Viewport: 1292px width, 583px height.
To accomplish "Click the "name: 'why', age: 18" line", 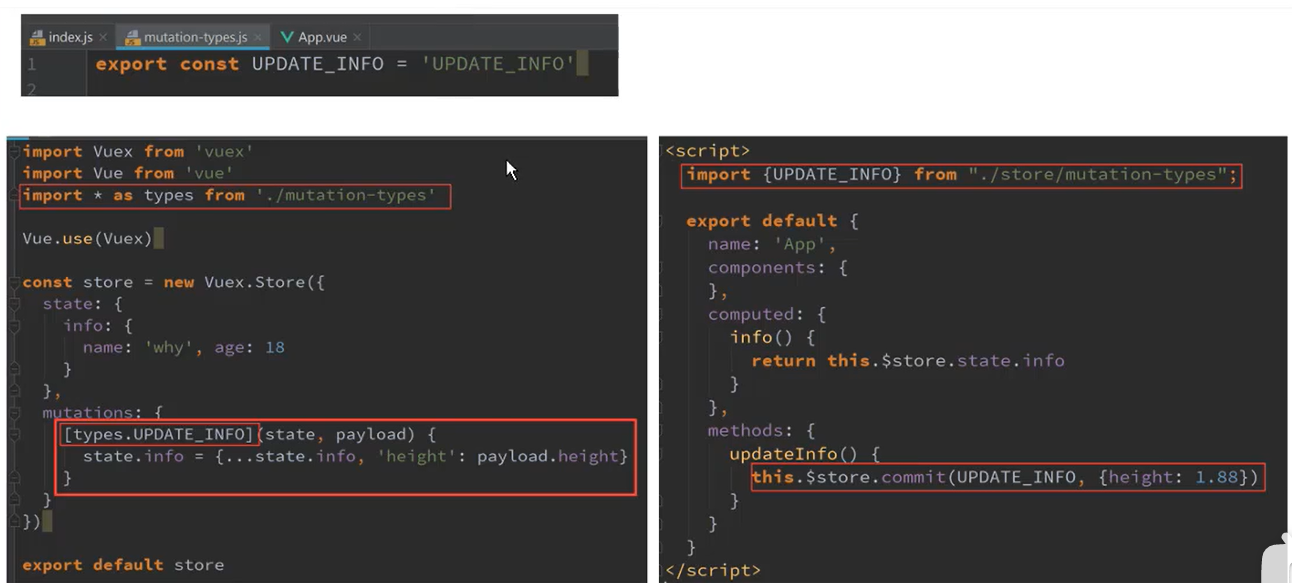I will (184, 348).
